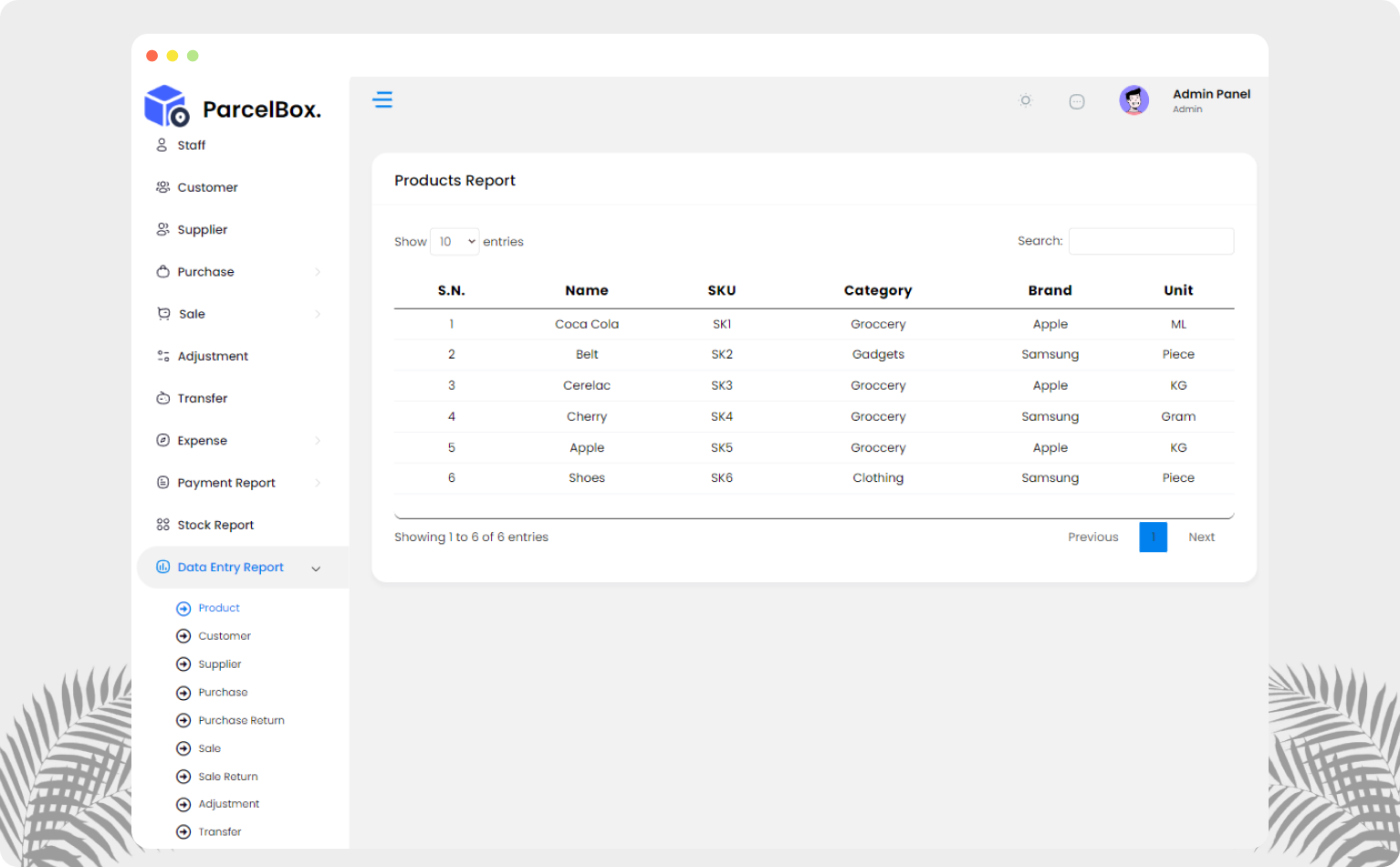This screenshot has width=1400, height=867.
Task: Select the Staff icon in the sidebar
Action: pos(162,145)
